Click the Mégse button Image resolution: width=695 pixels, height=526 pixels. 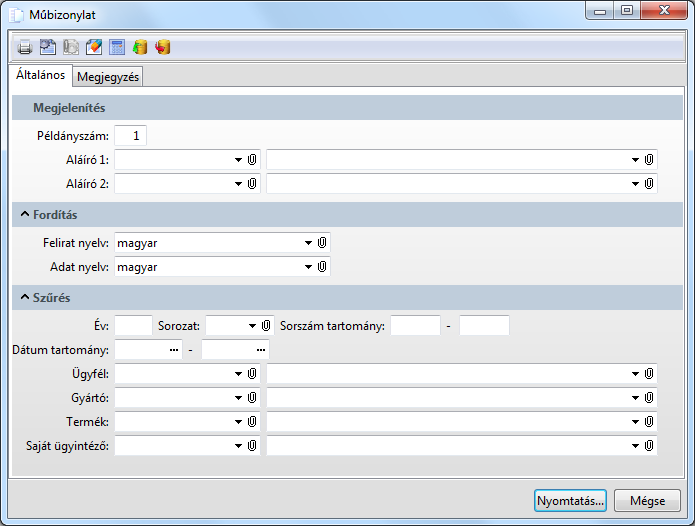pos(648,501)
